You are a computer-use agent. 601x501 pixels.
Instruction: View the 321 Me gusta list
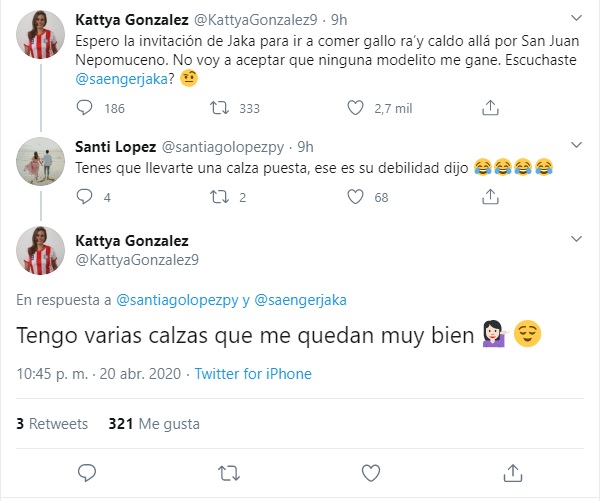[149, 423]
